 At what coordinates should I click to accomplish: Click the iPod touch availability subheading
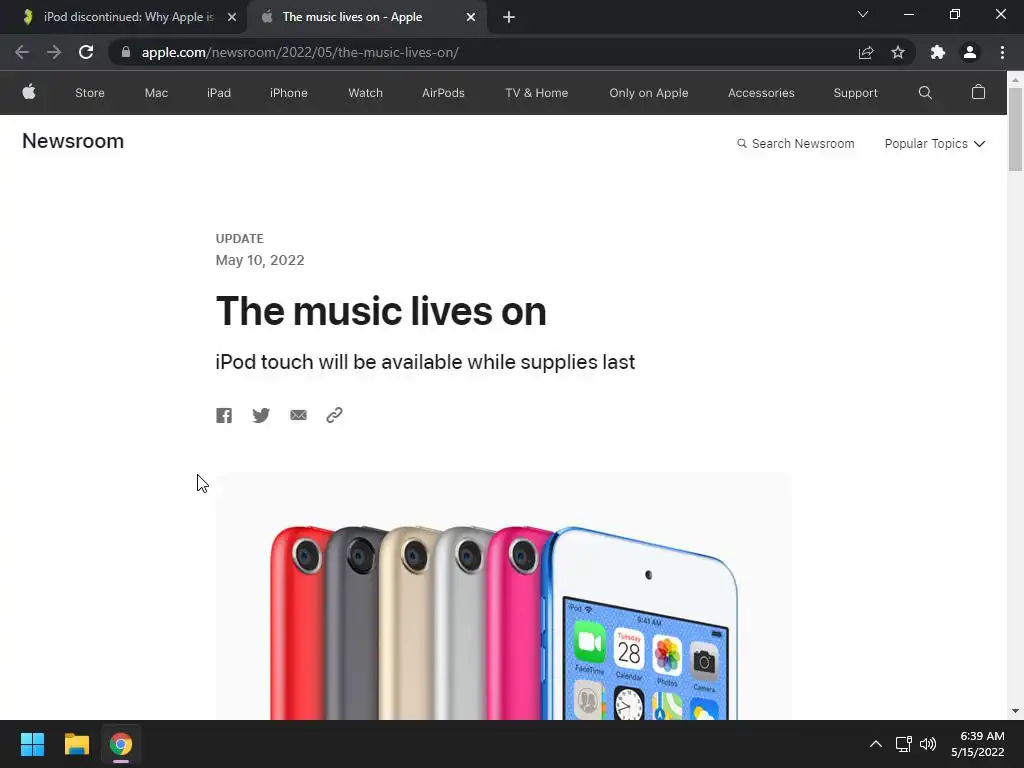pos(425,362)
